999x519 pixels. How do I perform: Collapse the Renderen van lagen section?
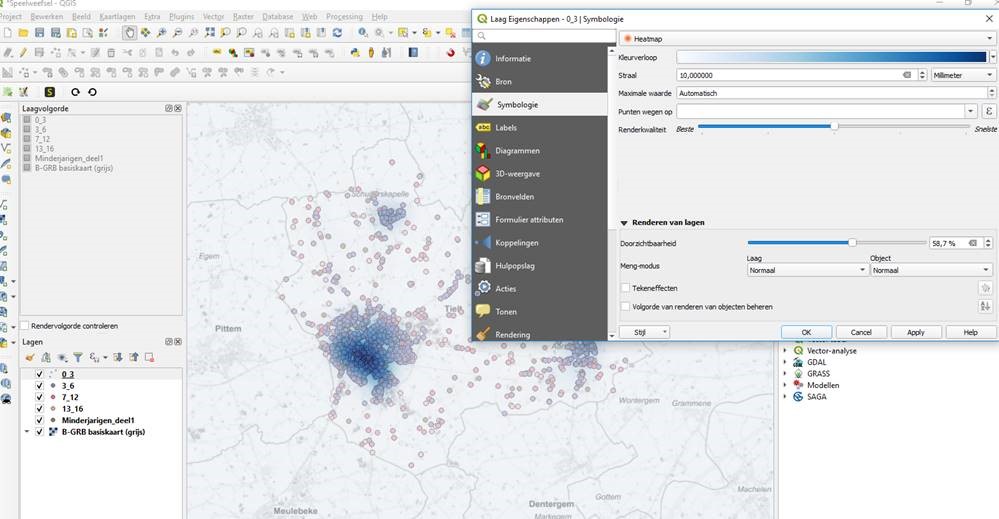pyautogui.click(x=624, y=223)
